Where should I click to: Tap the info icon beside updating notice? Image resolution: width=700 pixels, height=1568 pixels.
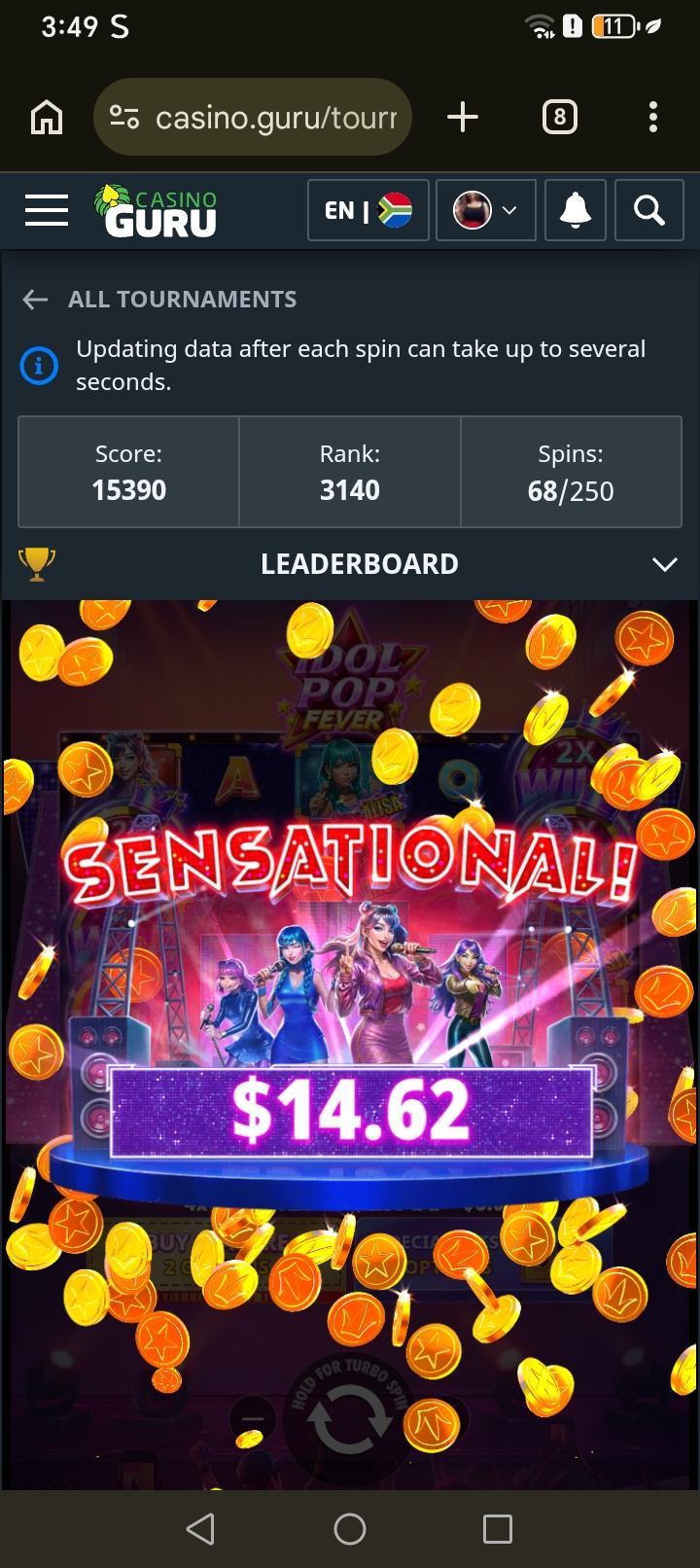(x=39, y=366)
